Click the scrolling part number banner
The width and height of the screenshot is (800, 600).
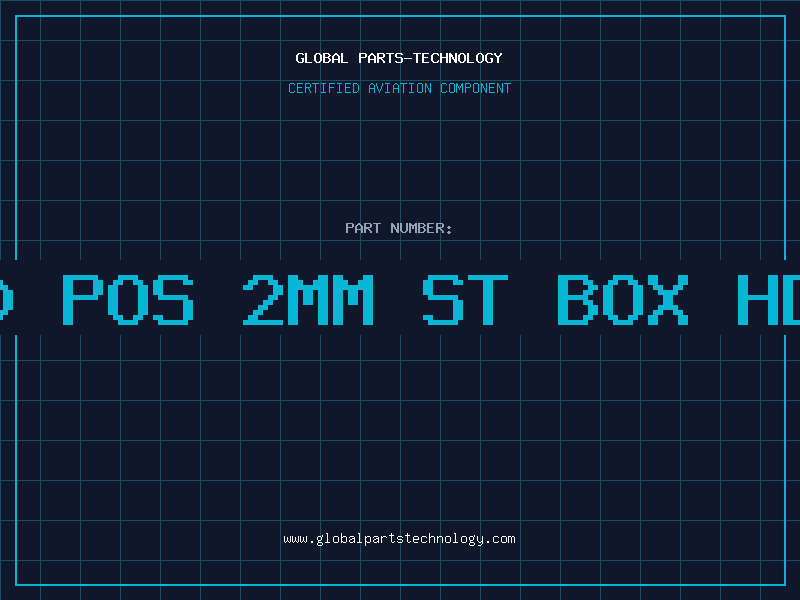[400, 298]
